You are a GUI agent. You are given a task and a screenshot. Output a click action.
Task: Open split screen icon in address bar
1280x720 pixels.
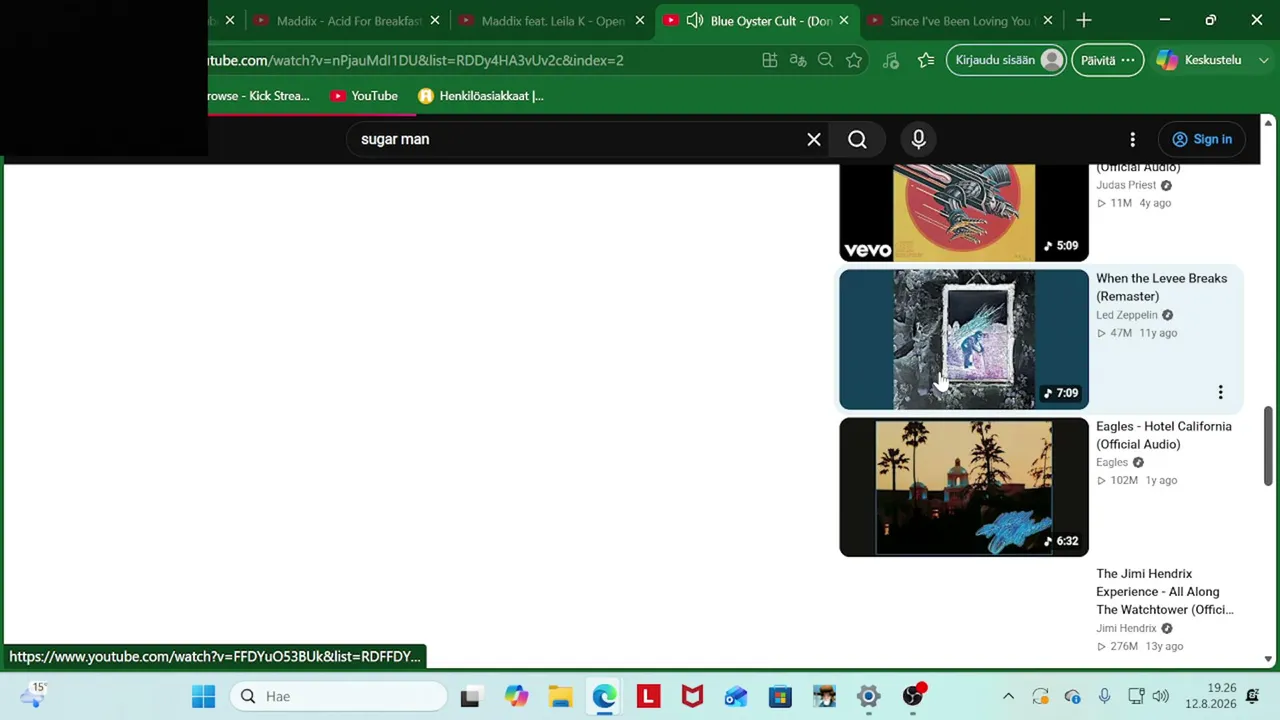[x=770, y=60]
